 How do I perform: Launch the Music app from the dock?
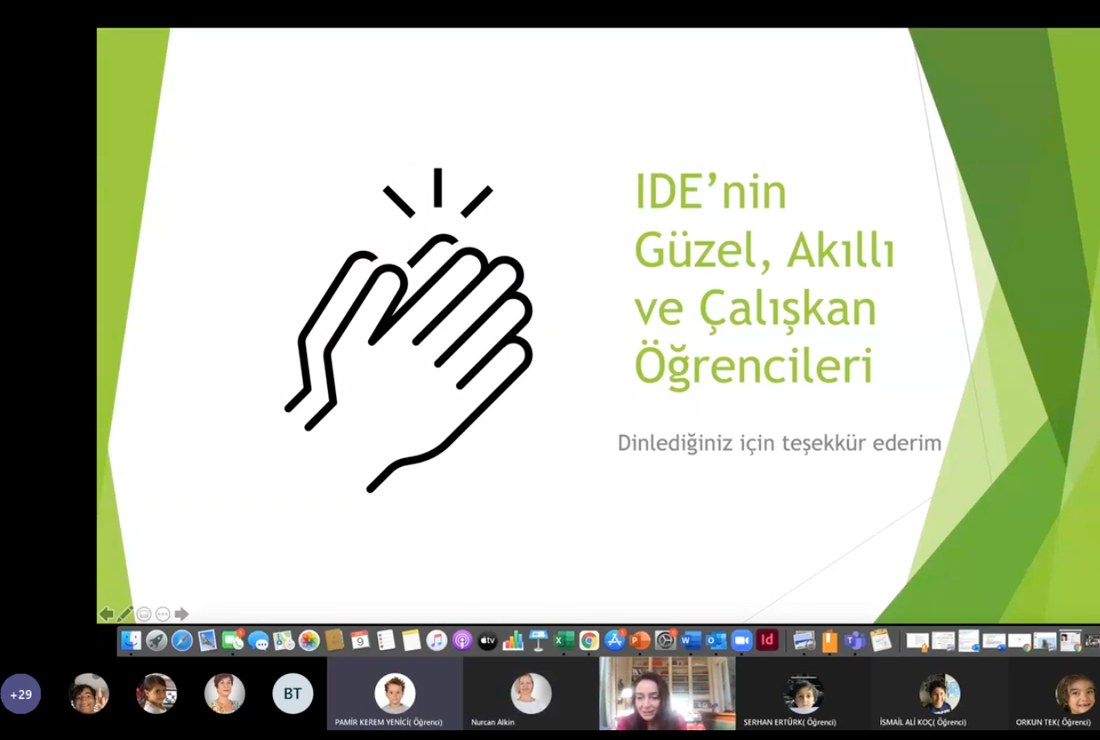(436, 640)
